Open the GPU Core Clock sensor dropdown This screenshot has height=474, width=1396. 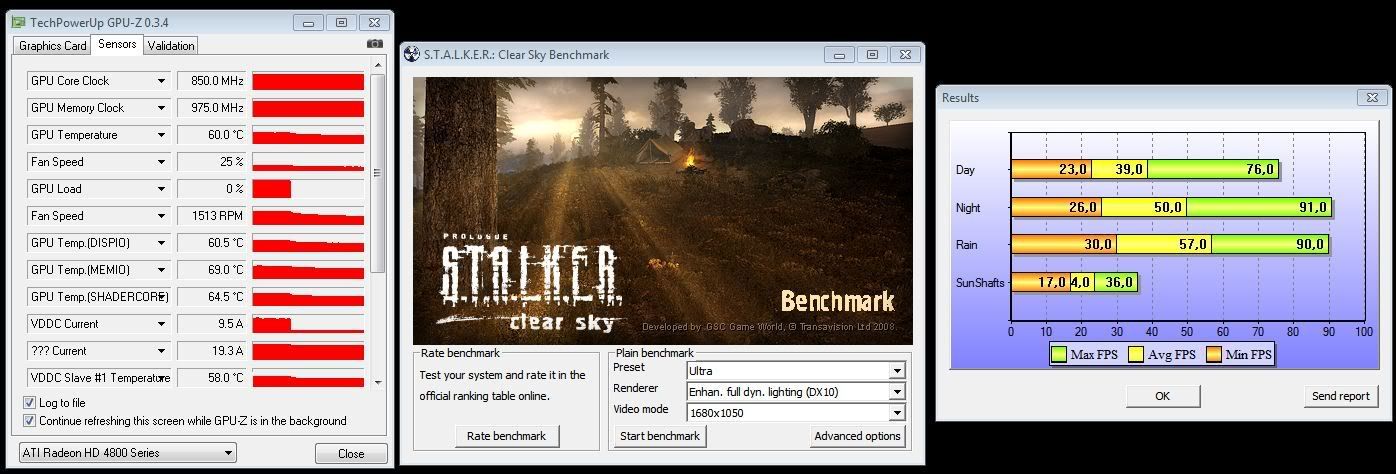click(x=161, y=81)
